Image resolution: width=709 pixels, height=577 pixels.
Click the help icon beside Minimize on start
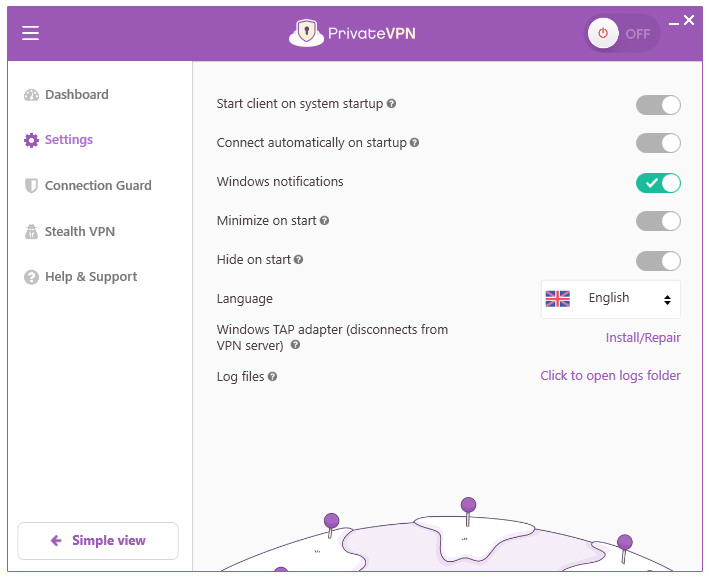tap(324, 221)
